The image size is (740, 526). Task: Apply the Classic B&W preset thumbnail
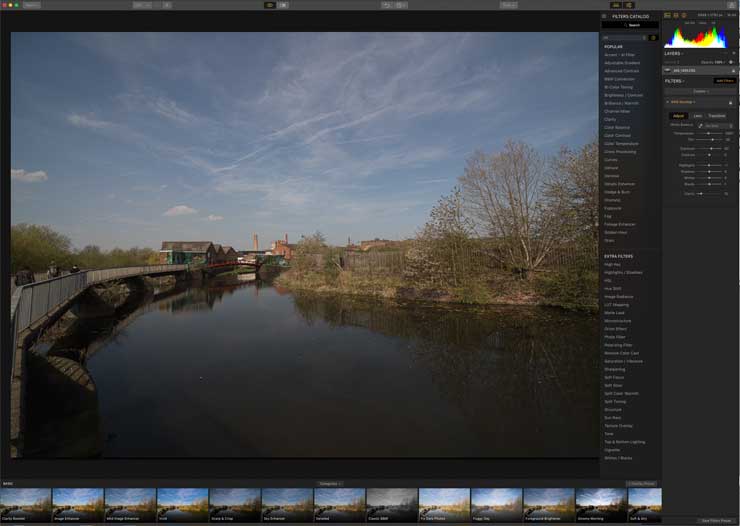(x=392, y=505)
